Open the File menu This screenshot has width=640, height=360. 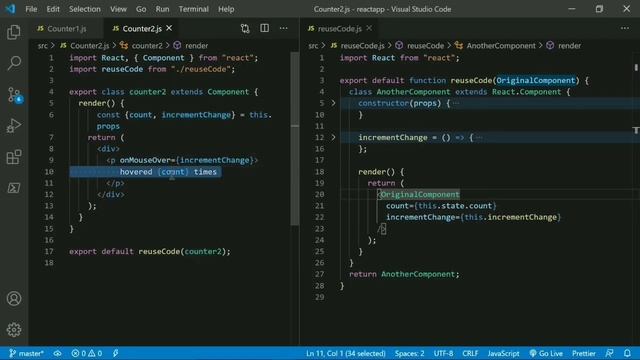click(x=31, y=9)
